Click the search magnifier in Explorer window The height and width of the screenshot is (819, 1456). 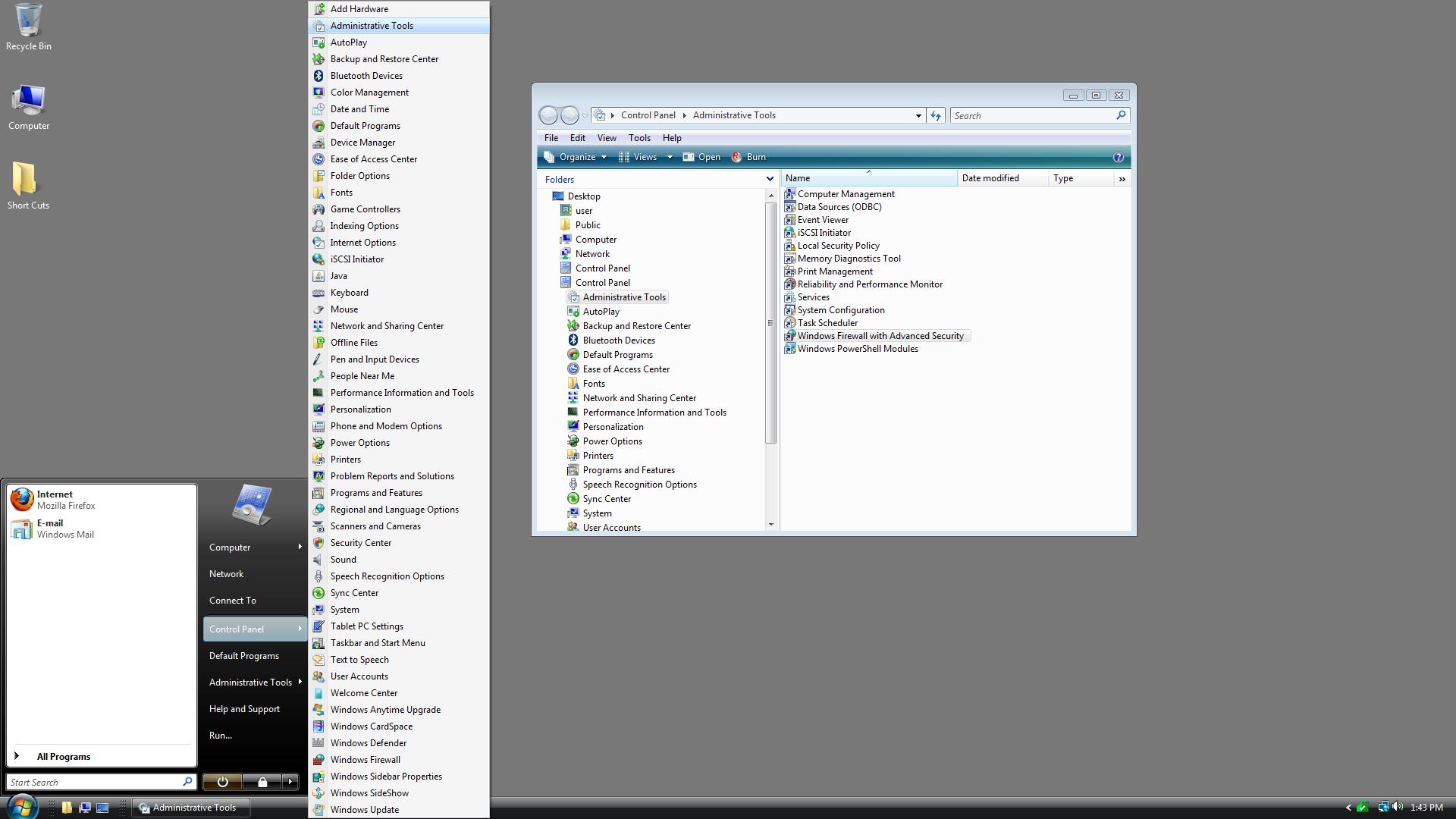point(1121,115)
